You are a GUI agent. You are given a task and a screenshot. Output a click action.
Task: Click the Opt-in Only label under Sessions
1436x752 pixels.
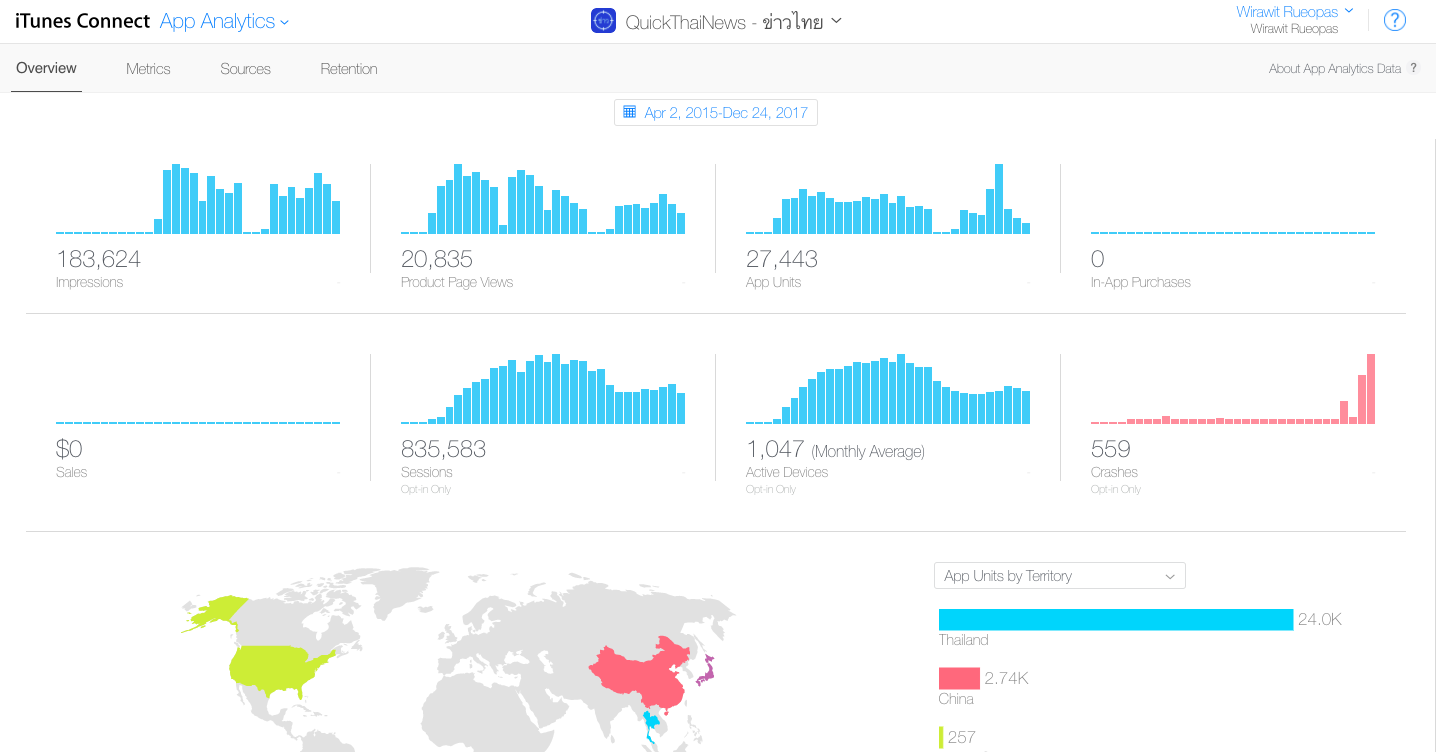426,489
